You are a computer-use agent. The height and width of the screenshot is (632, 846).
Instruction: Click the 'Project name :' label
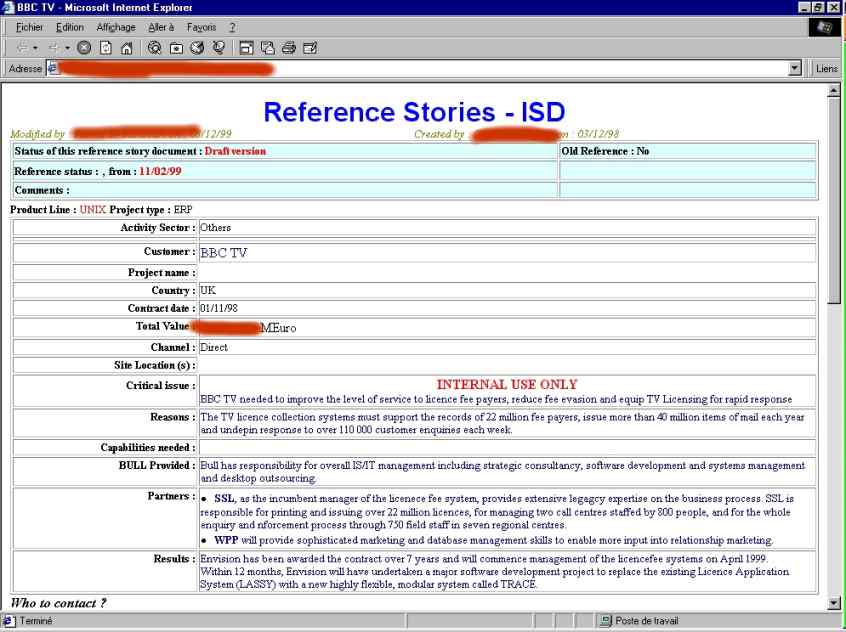162,273
